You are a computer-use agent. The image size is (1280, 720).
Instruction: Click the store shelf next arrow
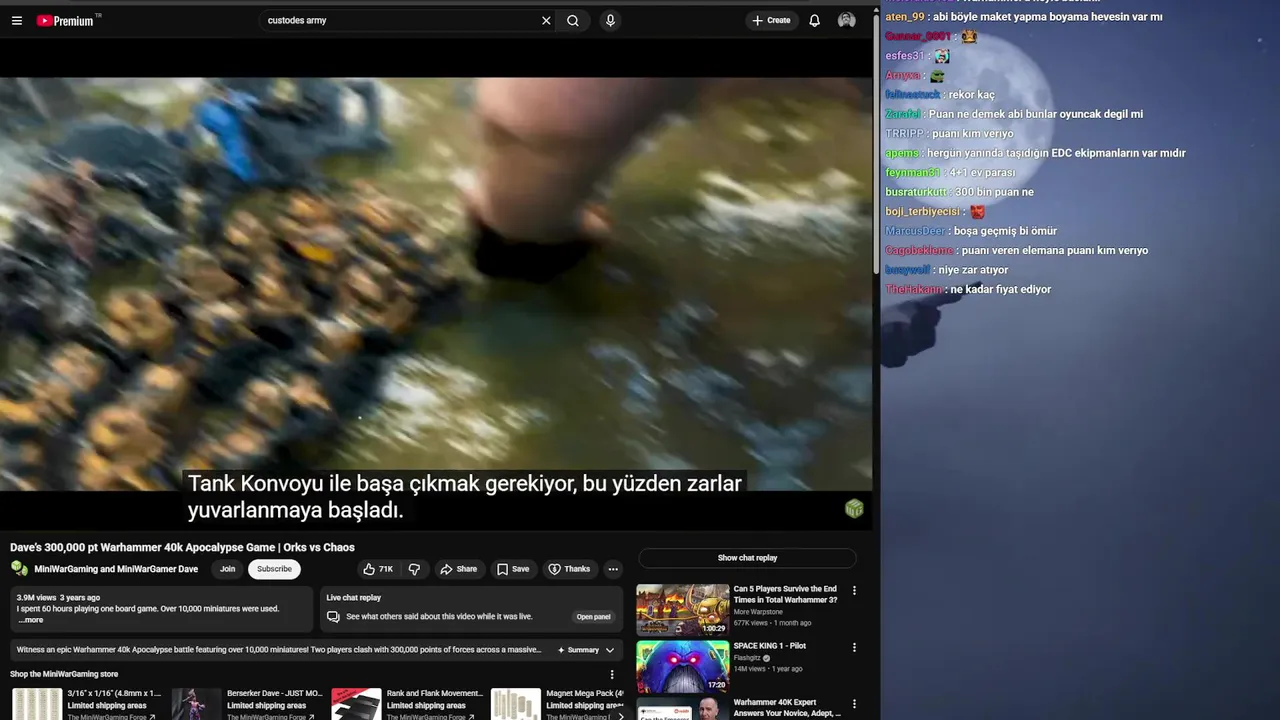click(620, 715)
